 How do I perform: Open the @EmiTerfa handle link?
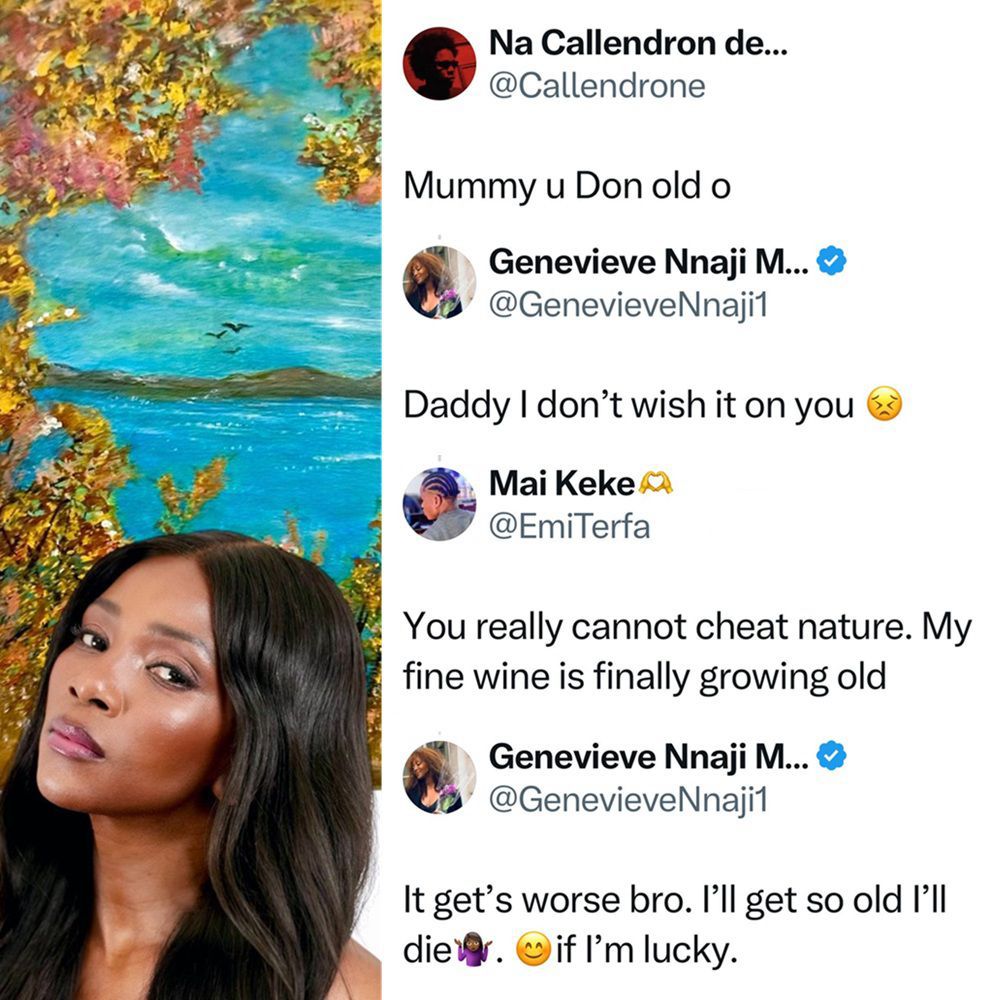(x=570, y=526)
